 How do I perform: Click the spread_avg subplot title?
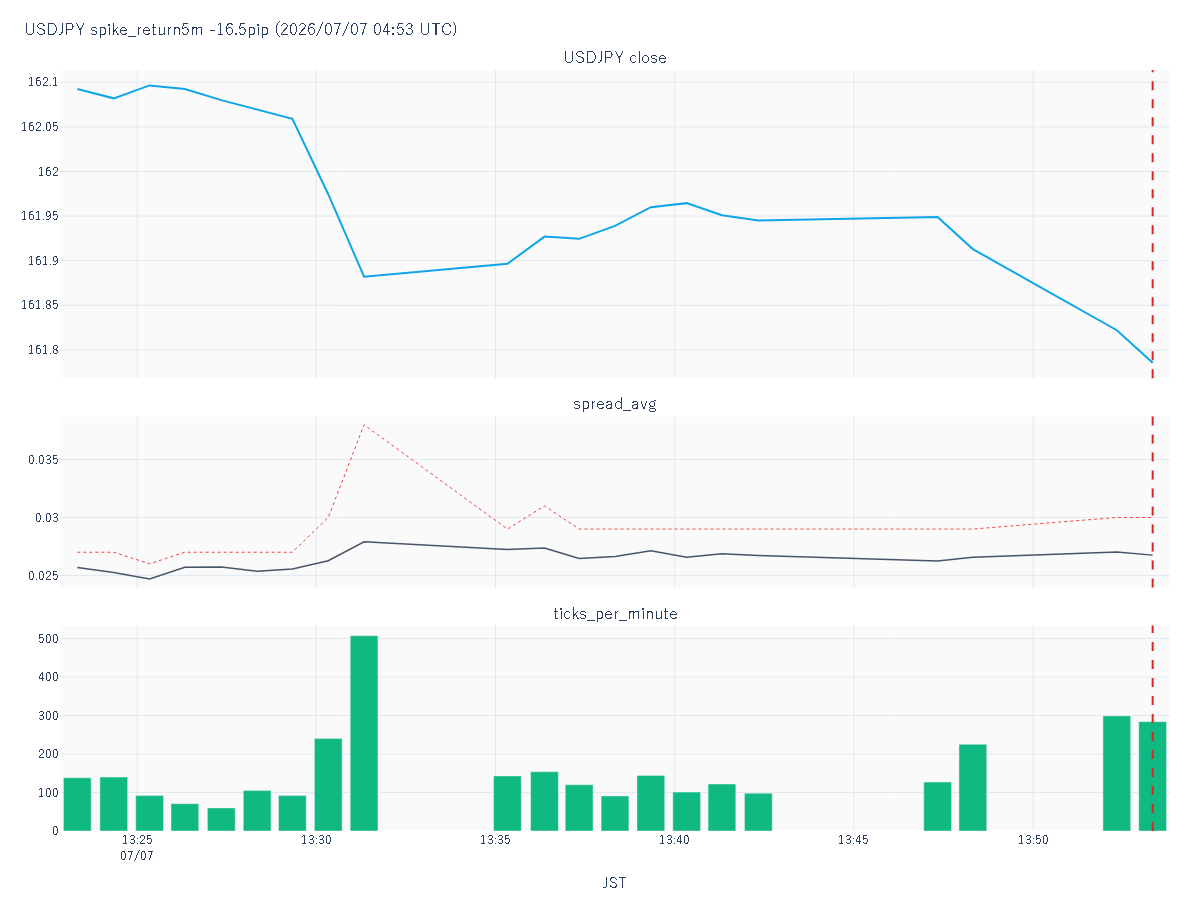coord(615,404)
